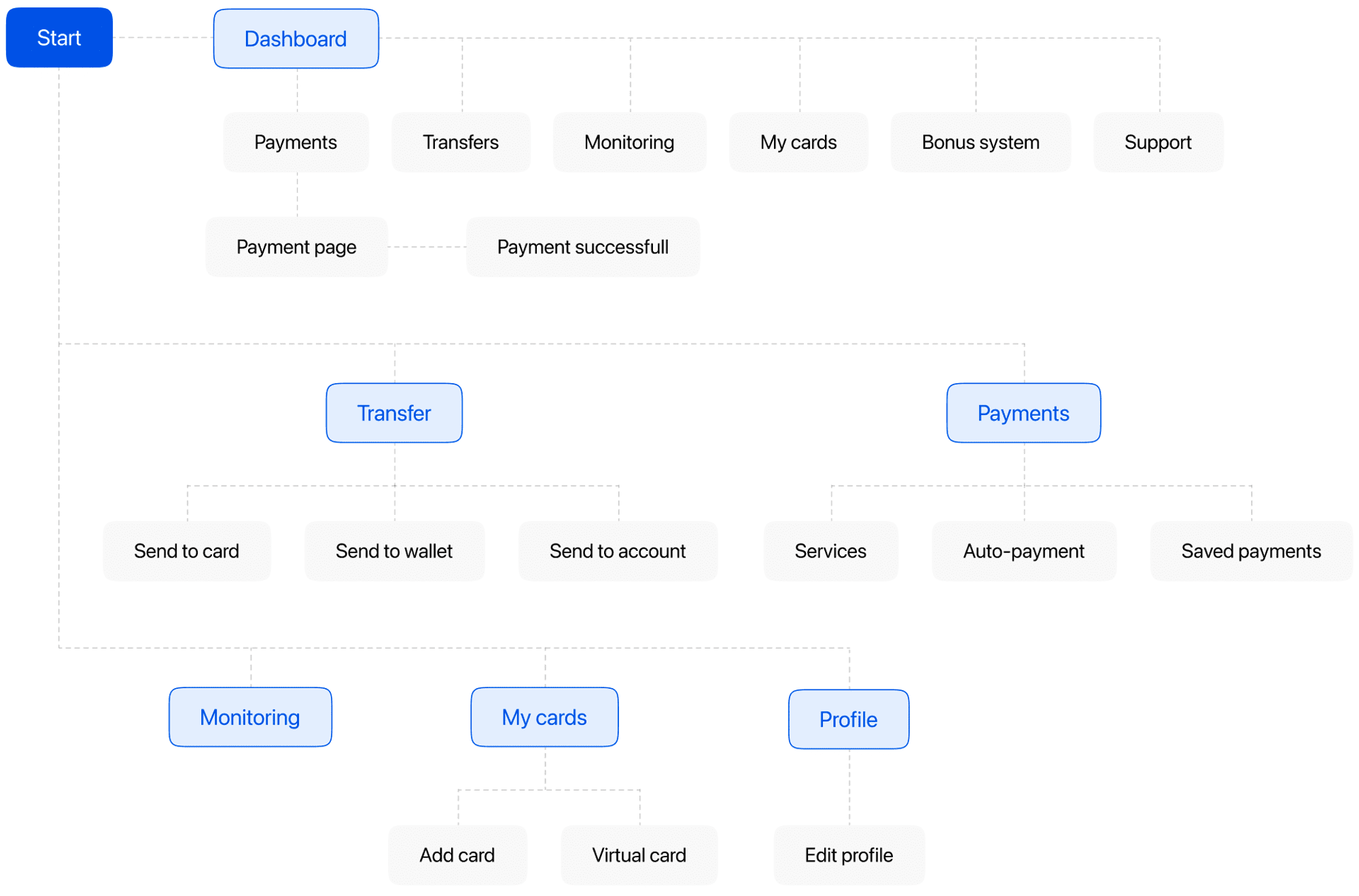Click the blue Profile node
This screenshot has height=896, width=1359.
[849, 719]
